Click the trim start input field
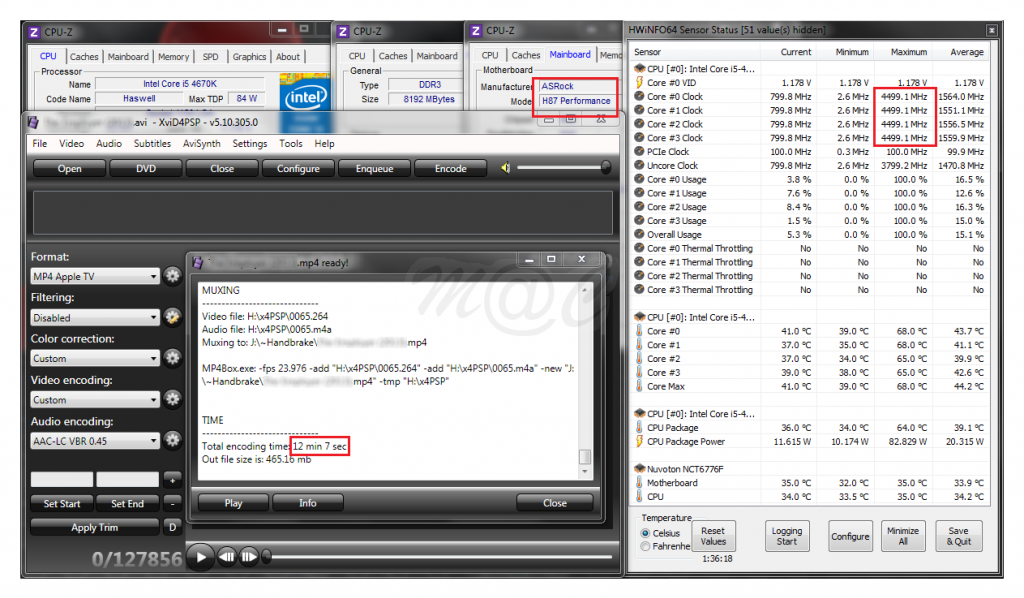Viewport: 1024px width, 598px height. point(62,480)
